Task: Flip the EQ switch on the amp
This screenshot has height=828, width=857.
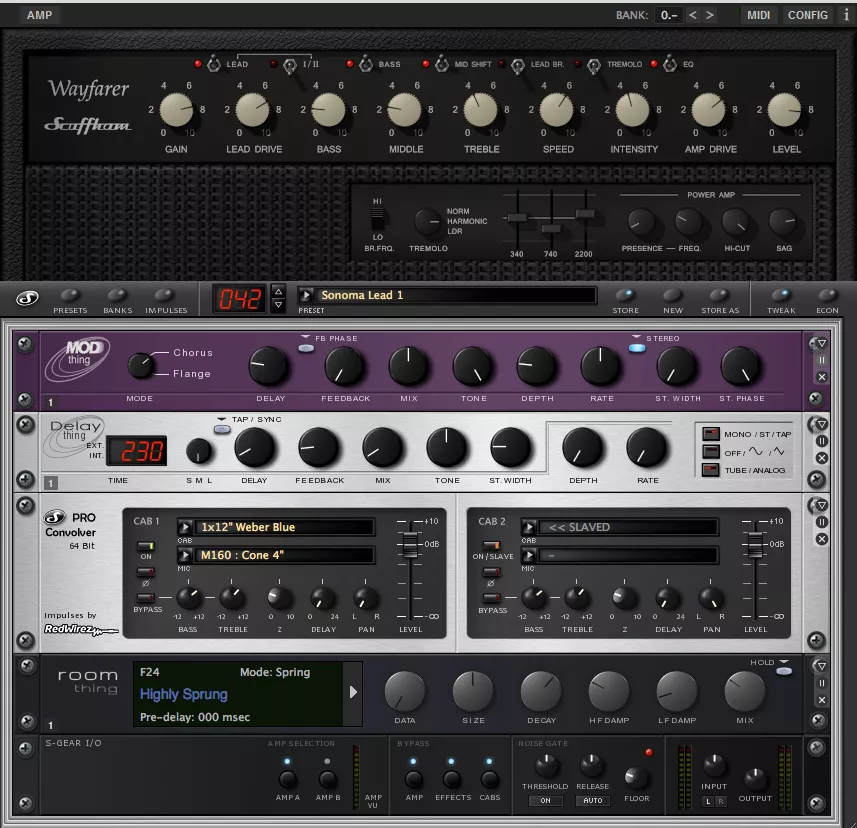Action: click(x=670, y=64)
